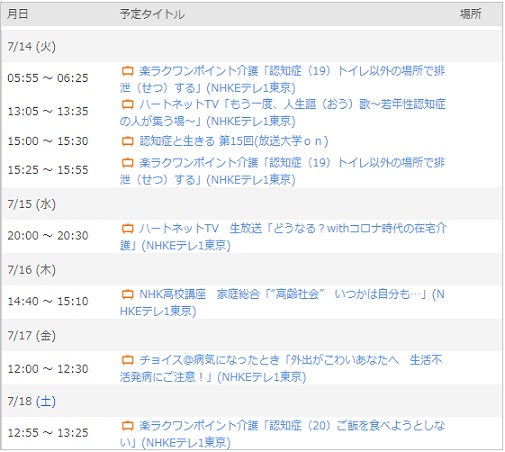Click TV icon beside the 13:05 ハートネットTV entry
Viewport: 505px width, 452px height.
coord(127,104)
